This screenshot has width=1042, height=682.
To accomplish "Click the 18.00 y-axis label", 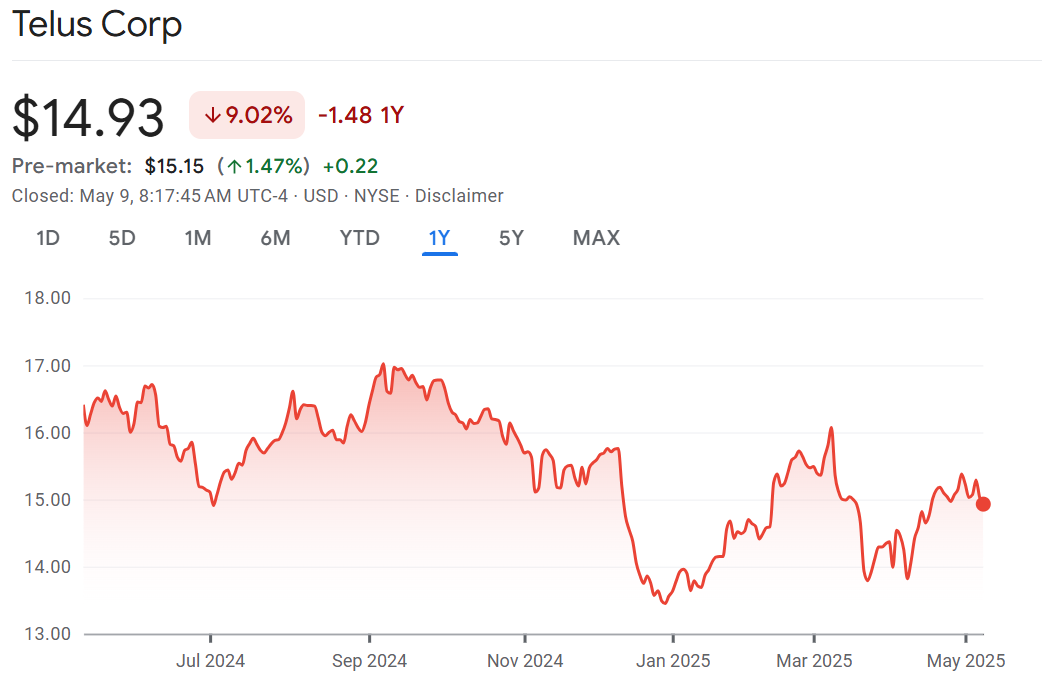I will click(47, 298).
